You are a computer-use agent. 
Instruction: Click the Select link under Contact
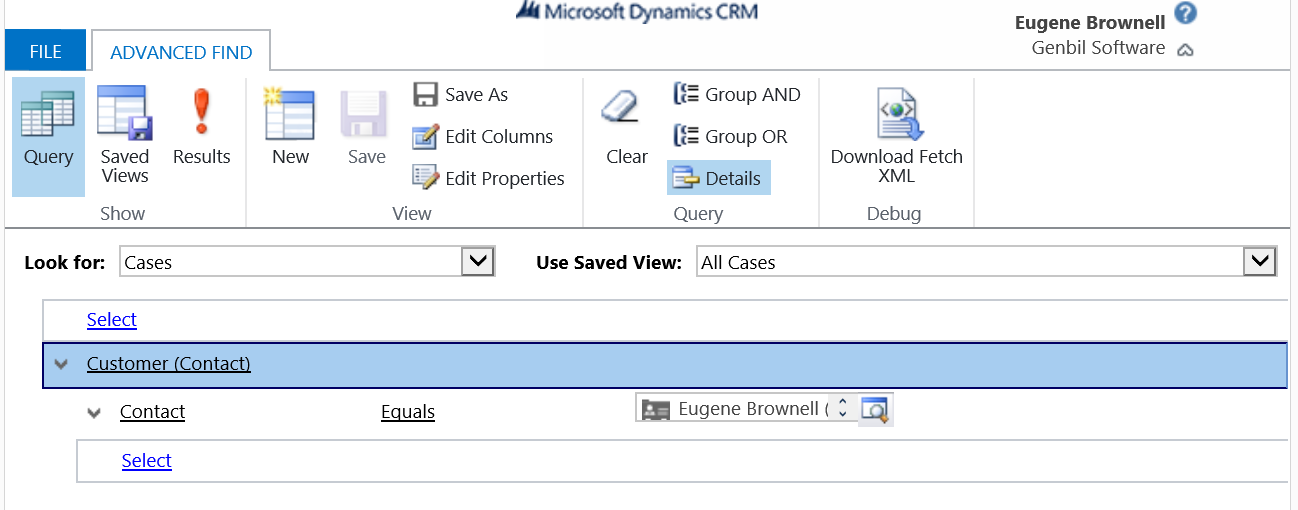click(147, 461)
